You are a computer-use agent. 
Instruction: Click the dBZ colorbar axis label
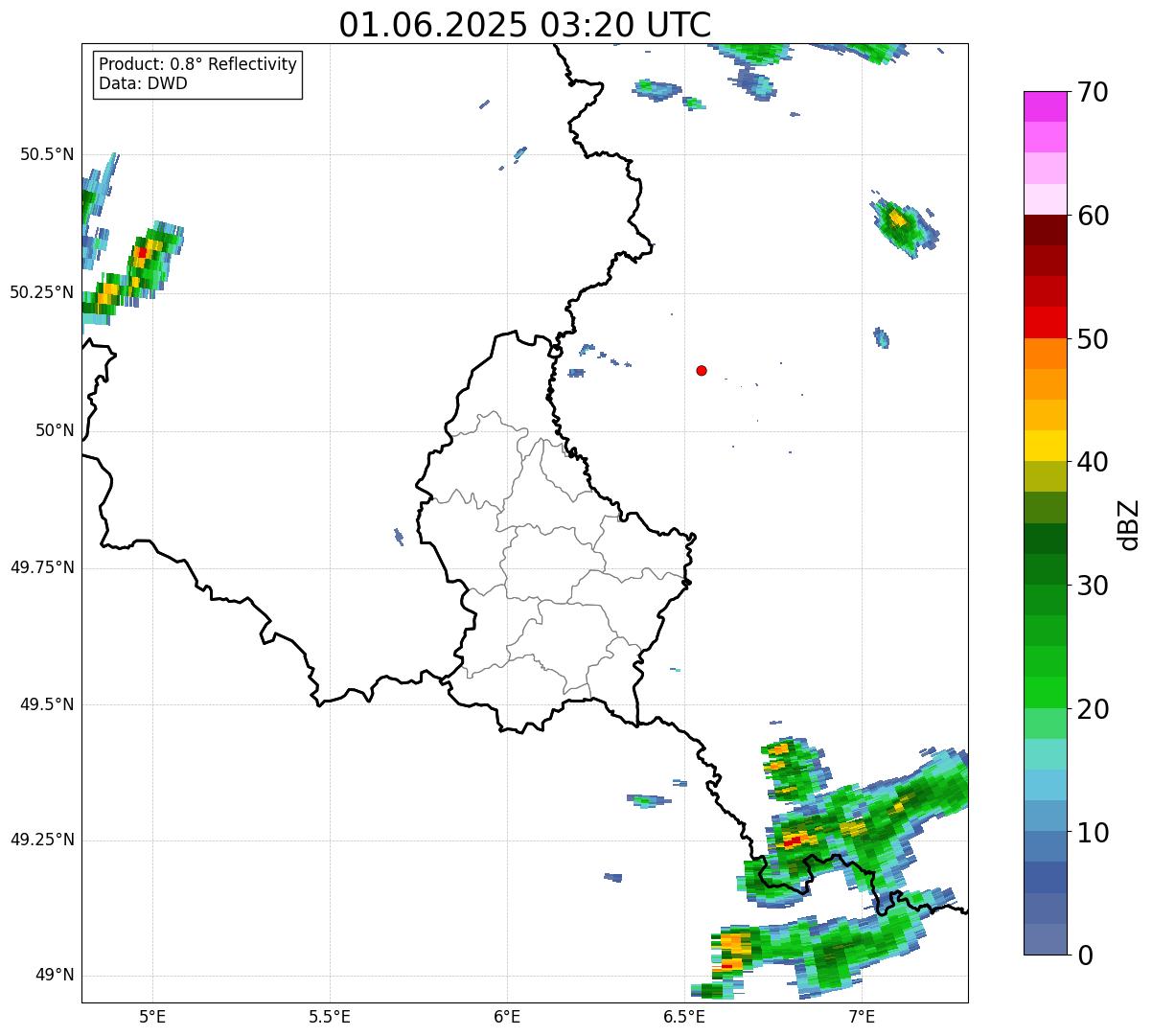[1129, 524]
